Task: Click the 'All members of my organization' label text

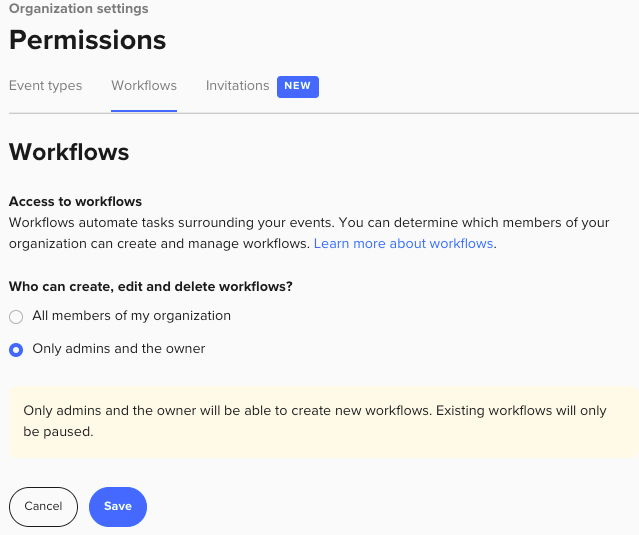Action: (x=131, y=316)
